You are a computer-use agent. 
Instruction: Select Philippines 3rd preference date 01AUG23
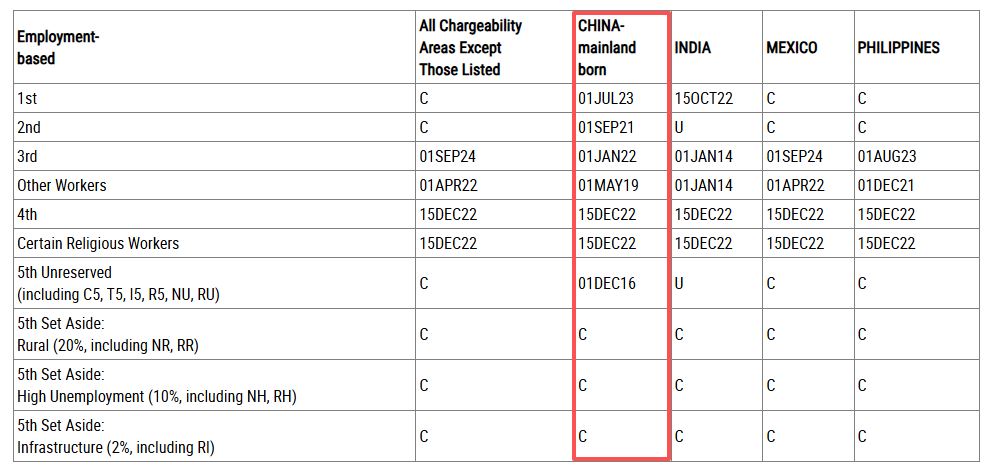click(x=886, y=157)
